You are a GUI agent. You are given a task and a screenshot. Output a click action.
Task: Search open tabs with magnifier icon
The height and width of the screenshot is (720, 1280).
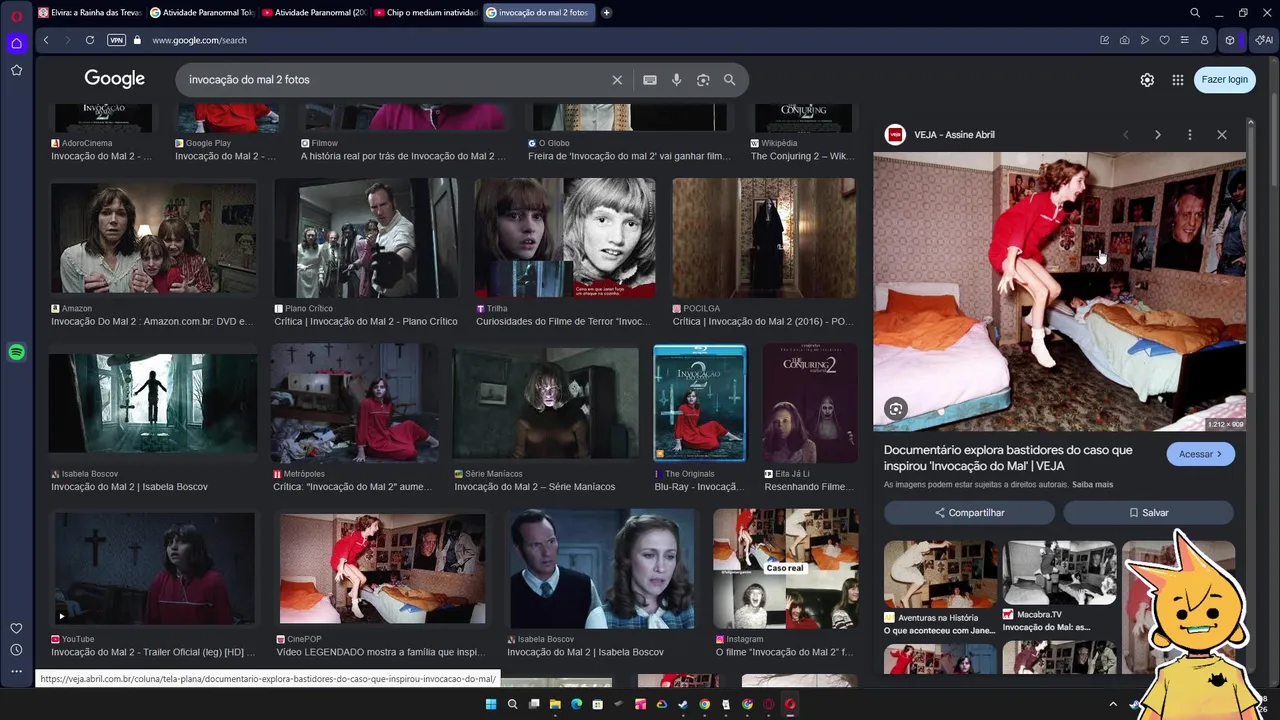coord(1195,13)
